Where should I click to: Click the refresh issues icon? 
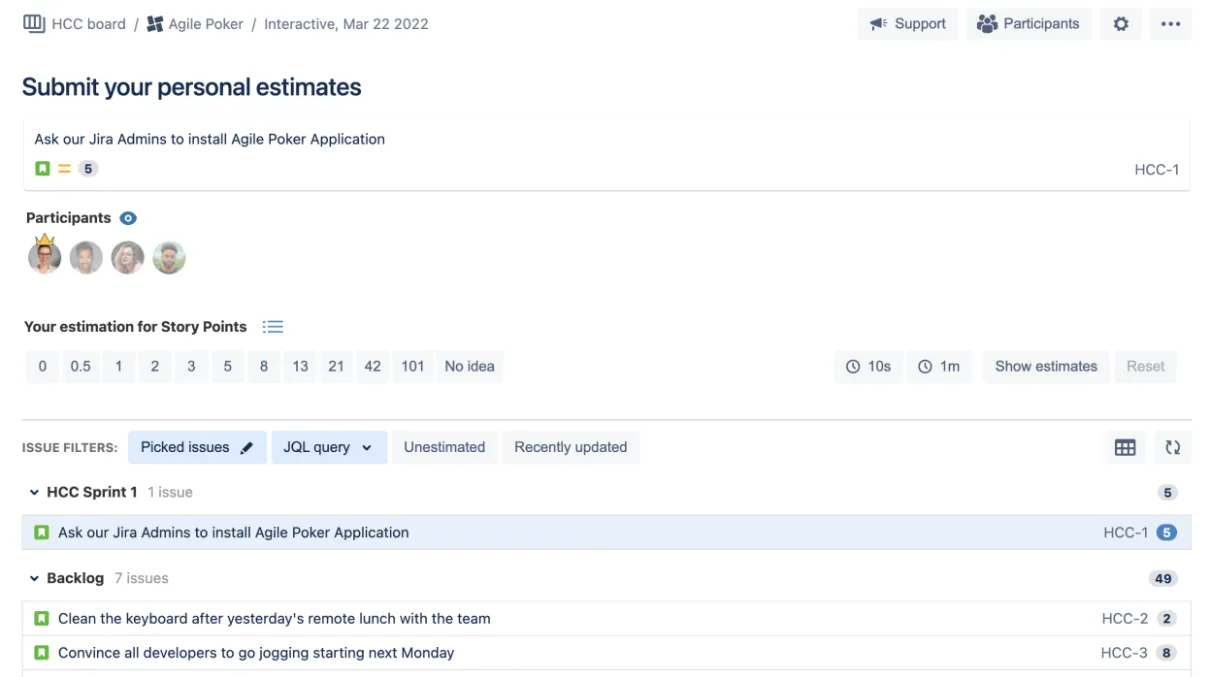pyautogui.click(x=1173, y=447)
